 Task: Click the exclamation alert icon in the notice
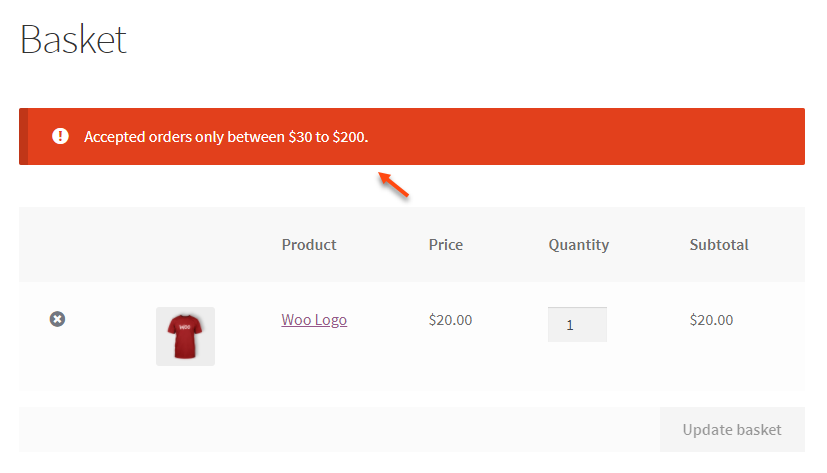coord(60,136)
